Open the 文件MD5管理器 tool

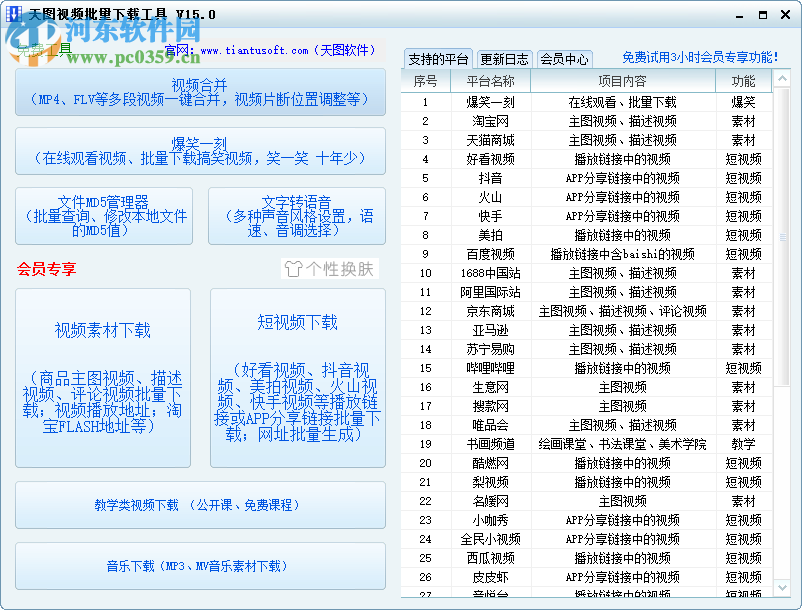(x=104, y=216)
